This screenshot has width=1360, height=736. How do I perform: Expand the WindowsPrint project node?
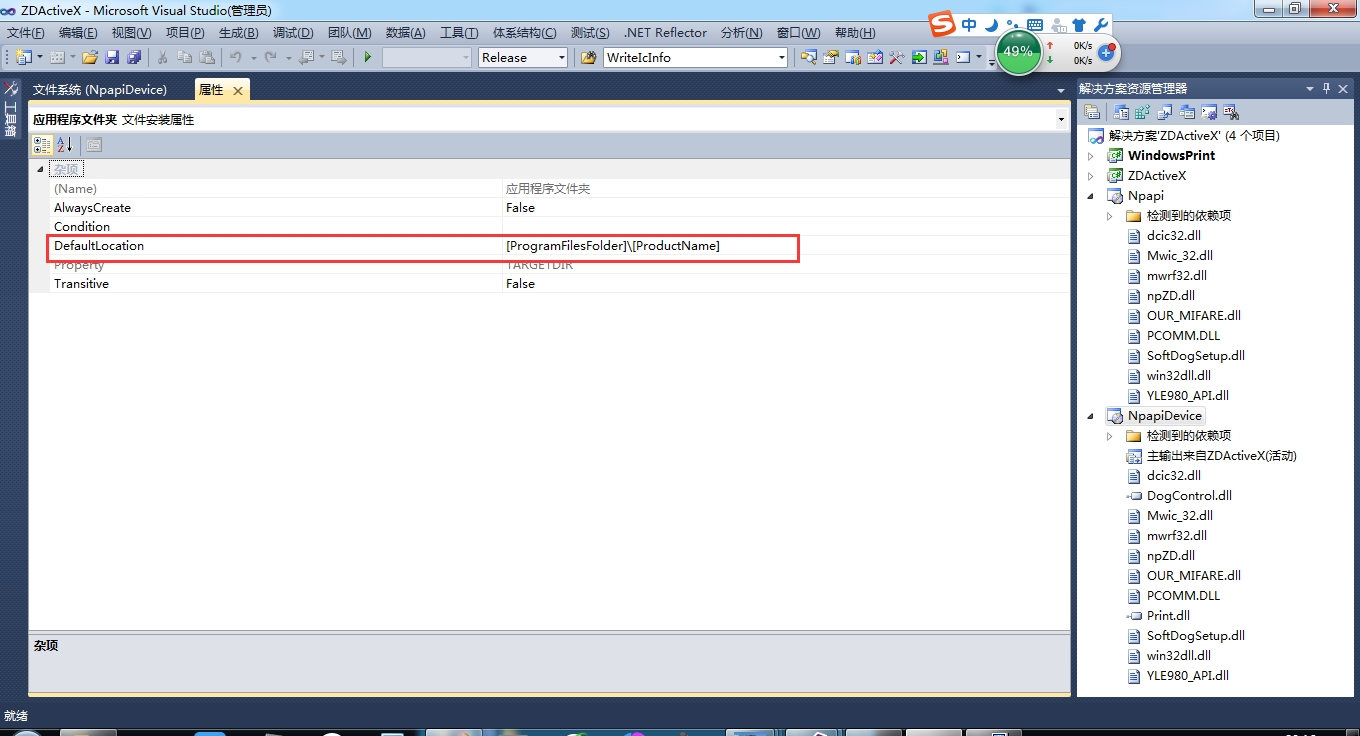pyautogui.click(x=1091, y=156)
